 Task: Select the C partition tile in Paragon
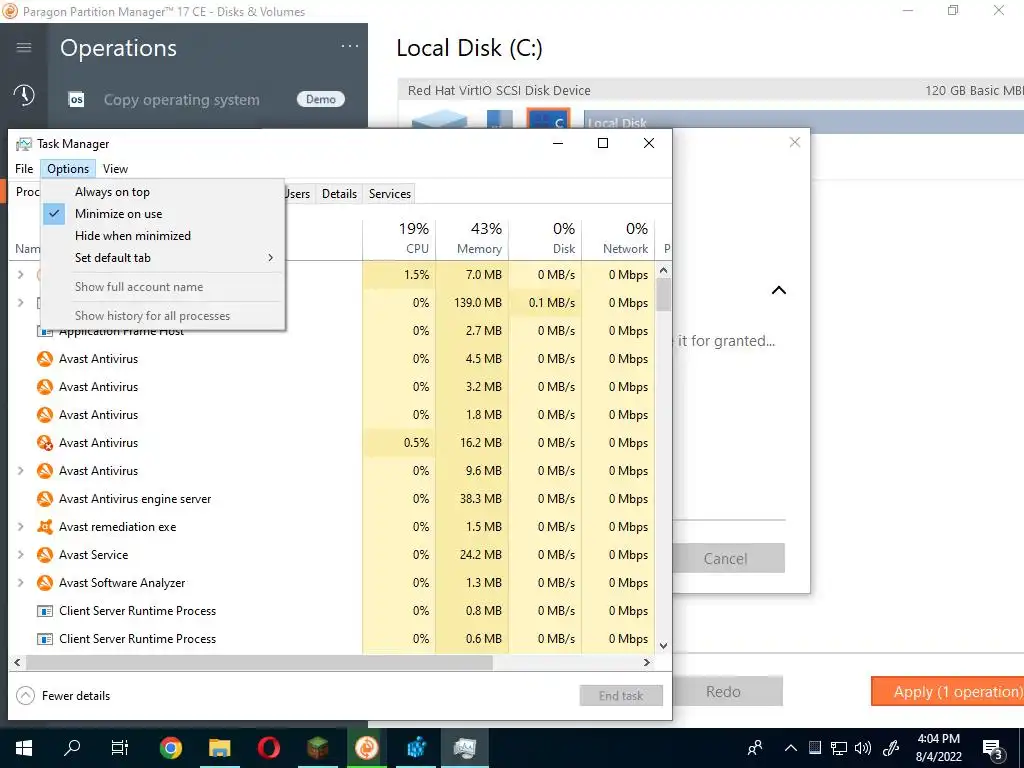549,119
